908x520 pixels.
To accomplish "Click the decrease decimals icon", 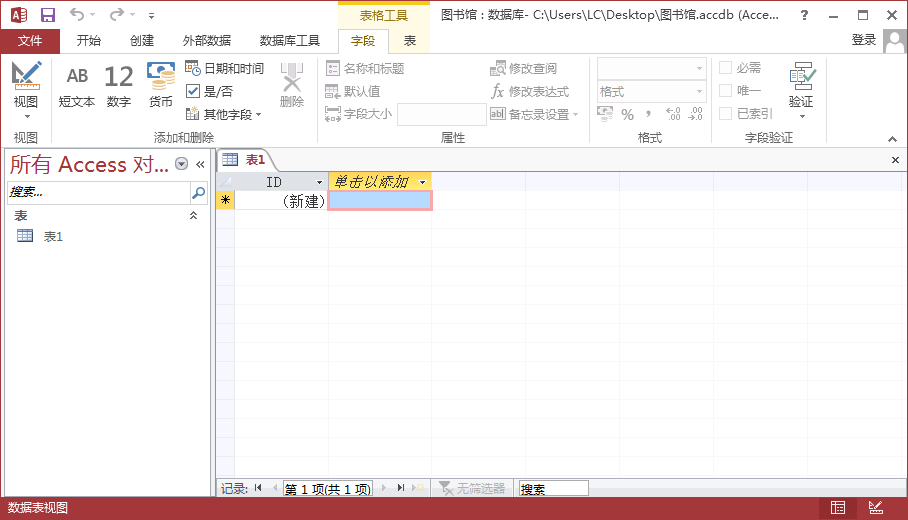I will pyautogui.click(x=695, y=114).
